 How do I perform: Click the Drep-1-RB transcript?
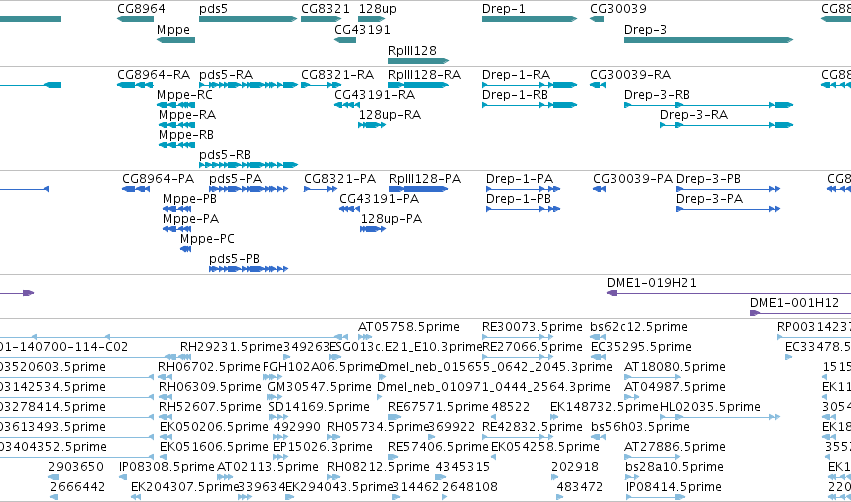coord(529,105)
